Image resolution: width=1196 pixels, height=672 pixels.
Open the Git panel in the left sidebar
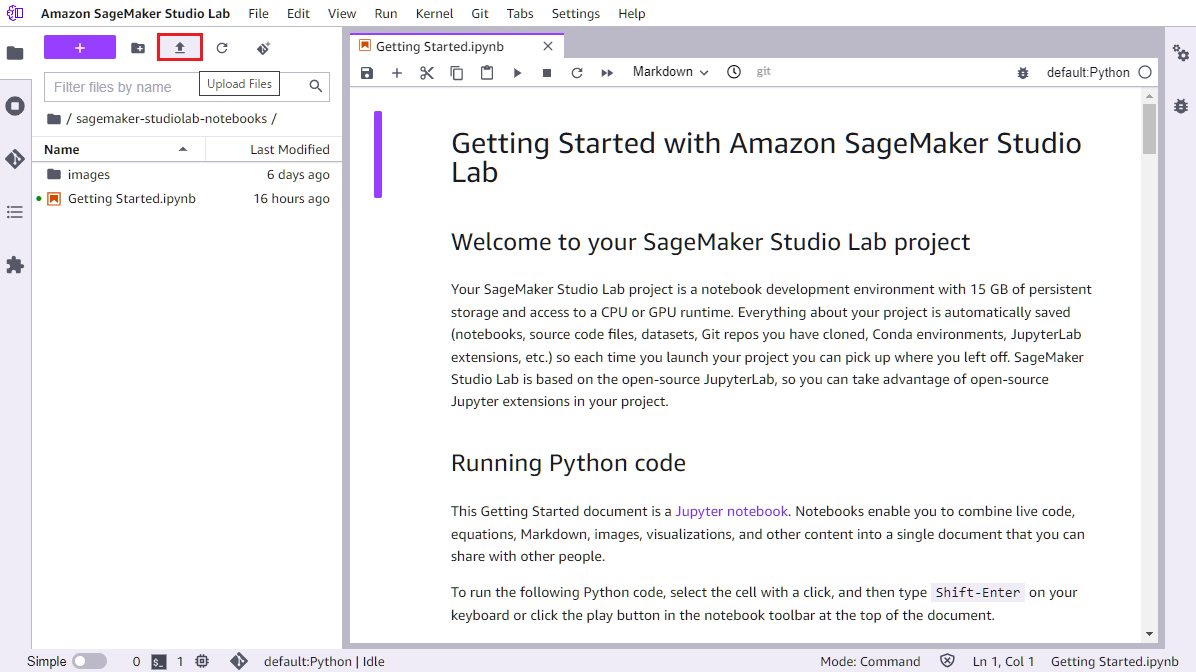[15, 158]
